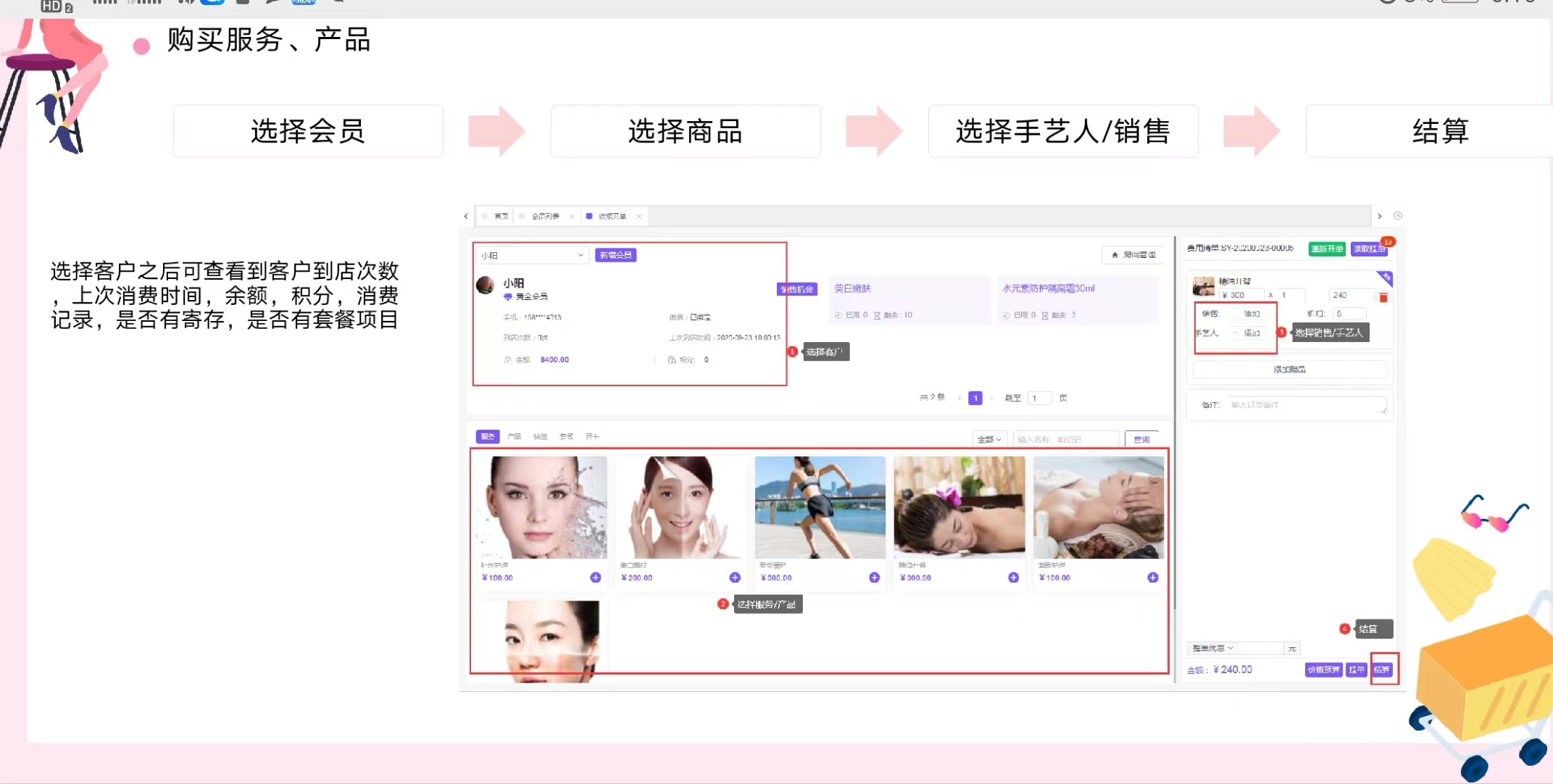The image size is (1553, 784).
Task: Click the cart item thumbnail image
Action: tap(1203, 285)
